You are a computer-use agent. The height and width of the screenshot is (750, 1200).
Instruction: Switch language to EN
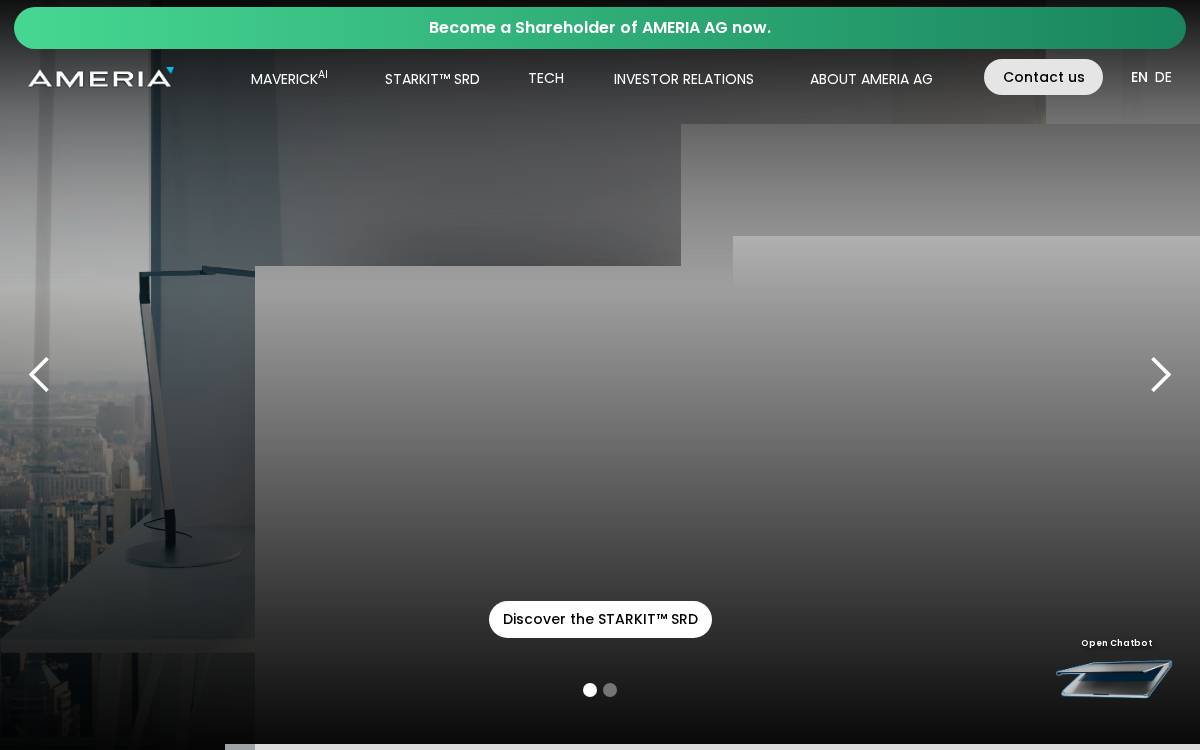(x=1139, y=77)
